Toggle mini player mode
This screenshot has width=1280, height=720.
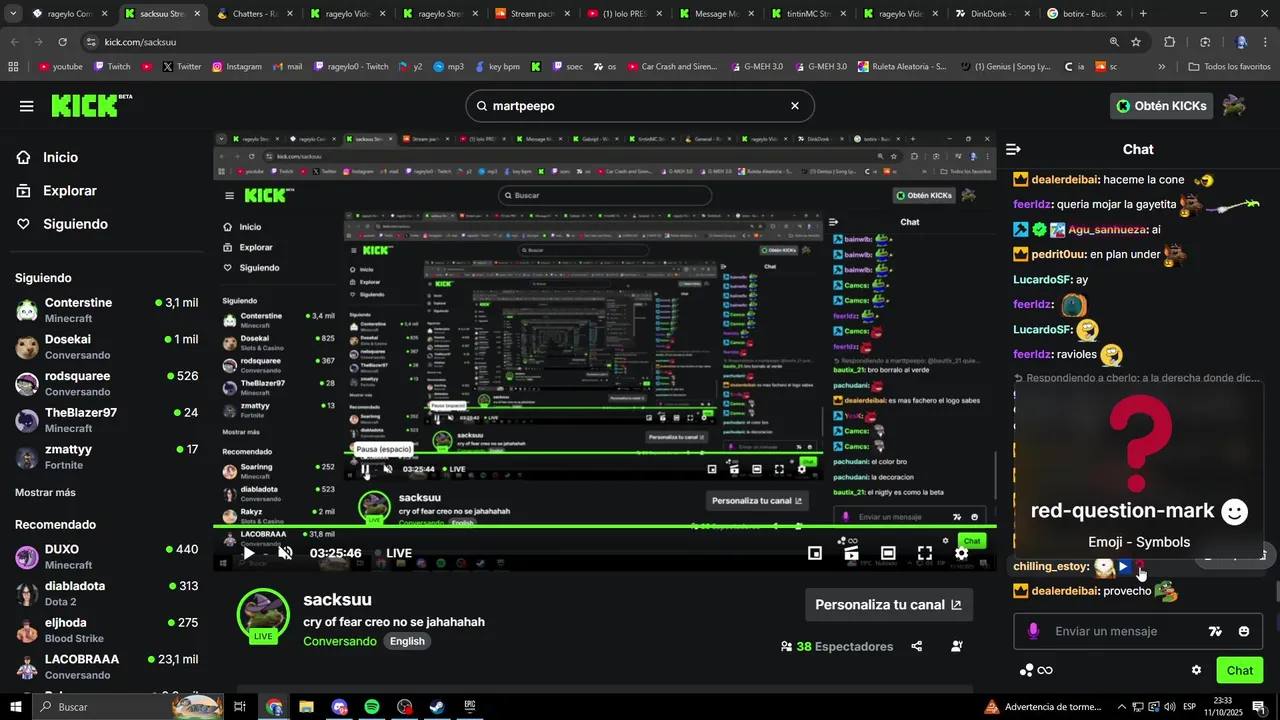tap(815, 553)
